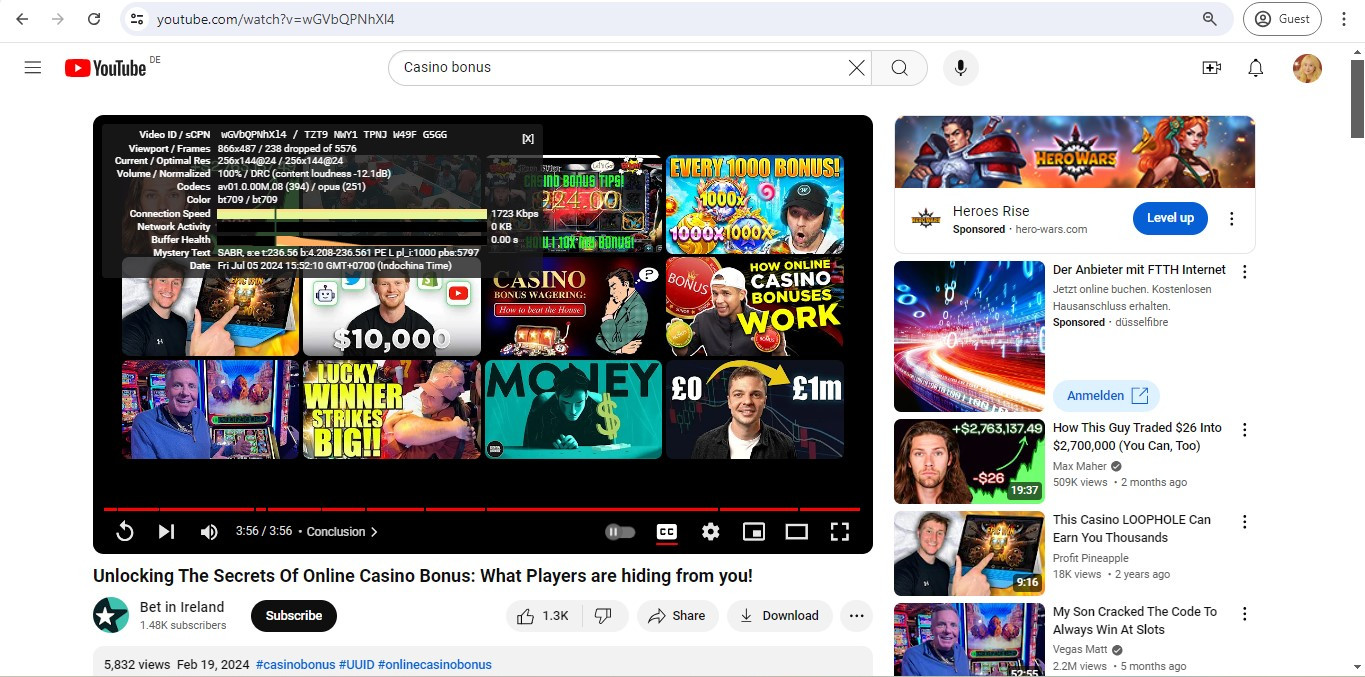Open options for Casino LOOPHOLE video
The image size is (1365, 677).
pyautogui.click(x=1245, y=522)
